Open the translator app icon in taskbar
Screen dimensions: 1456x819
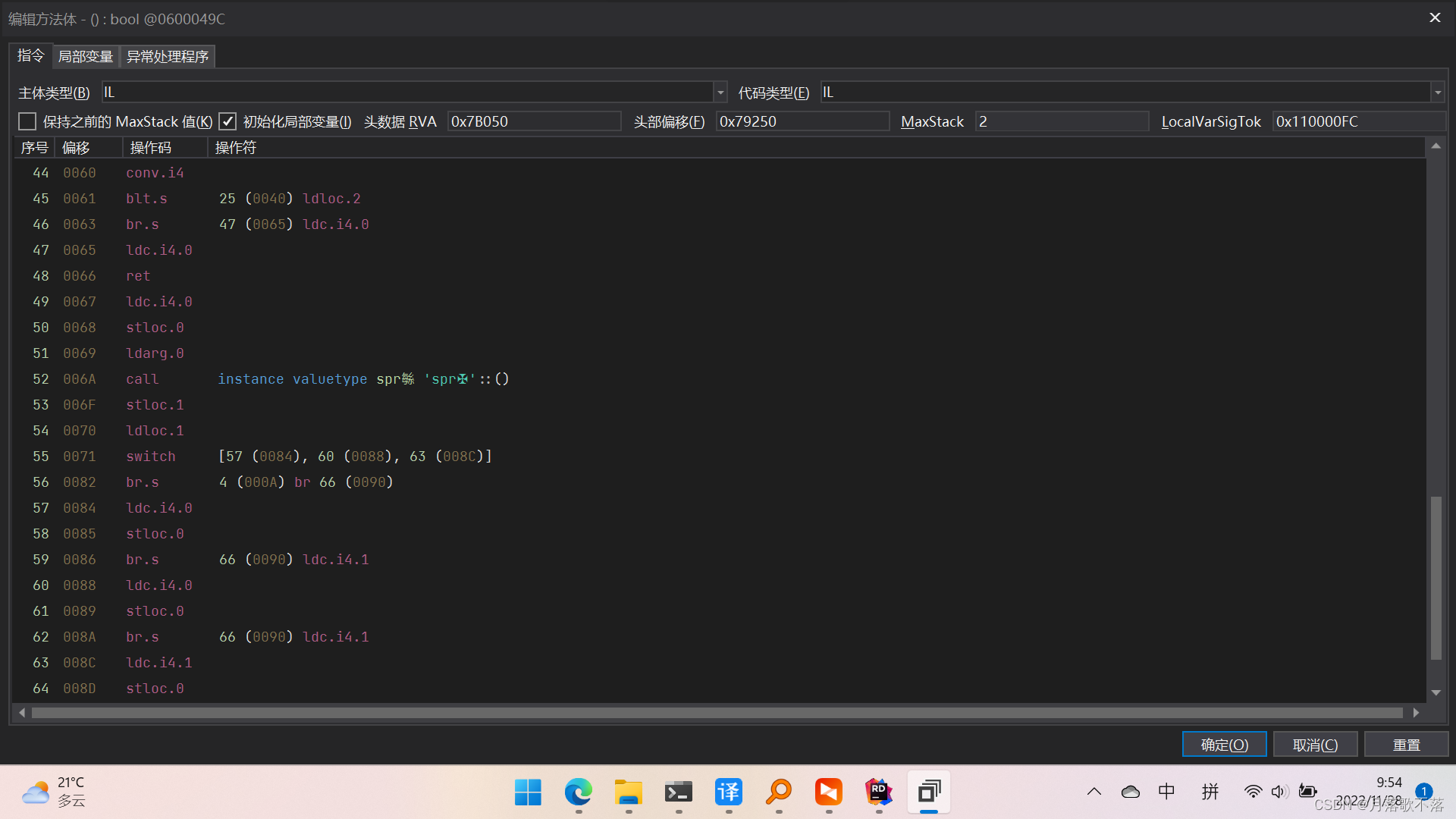(728, 792)
